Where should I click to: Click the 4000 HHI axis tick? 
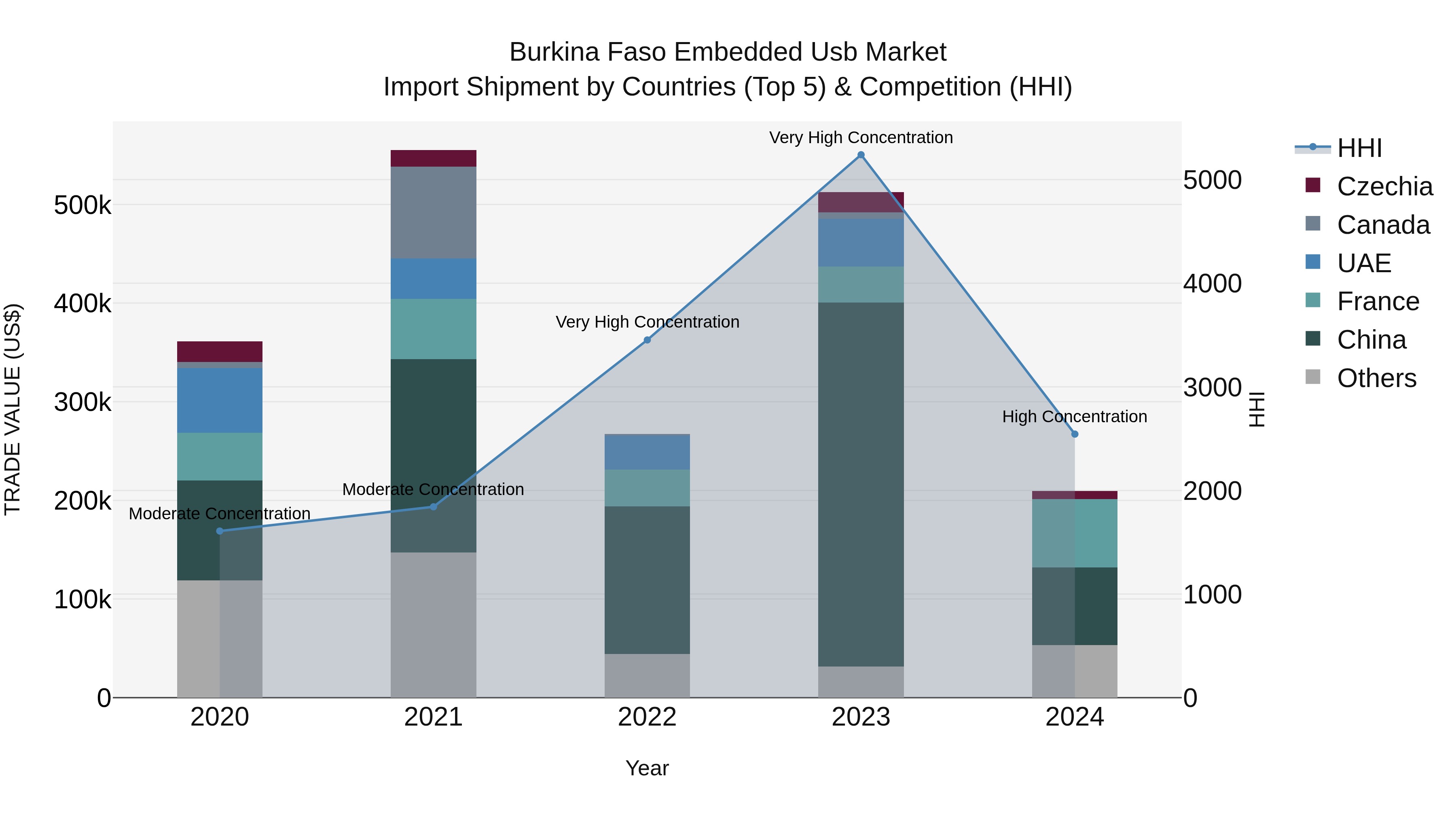point(1213,284)
